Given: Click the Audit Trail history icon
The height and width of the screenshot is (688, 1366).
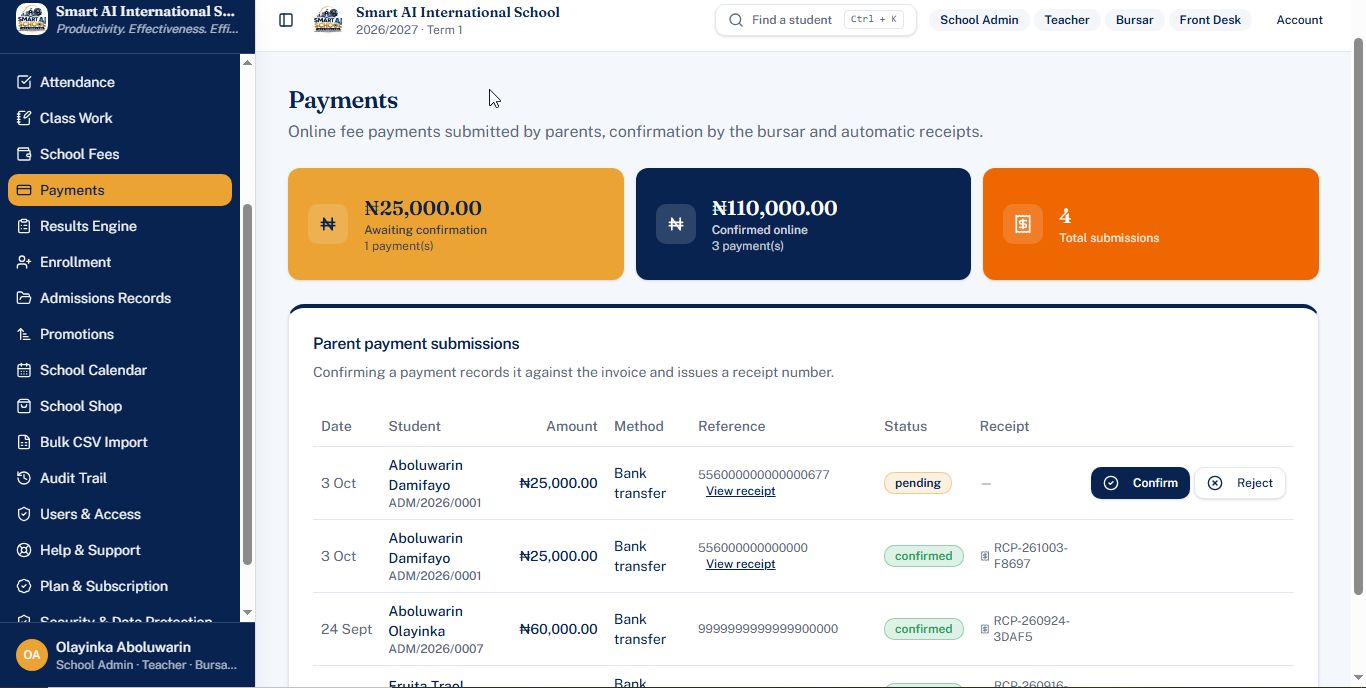Looking at the screenshot, I should 24,478.
